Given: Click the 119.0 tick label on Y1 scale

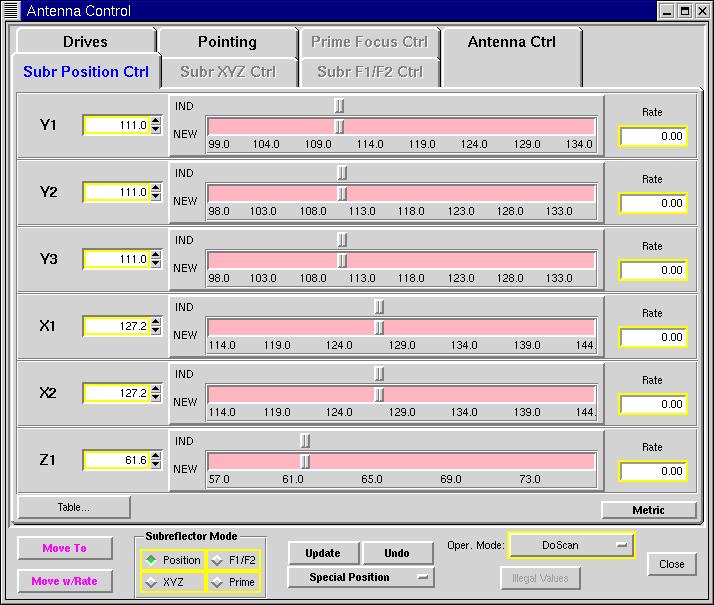Looking at the screenshot, I should tap(422, 144).
